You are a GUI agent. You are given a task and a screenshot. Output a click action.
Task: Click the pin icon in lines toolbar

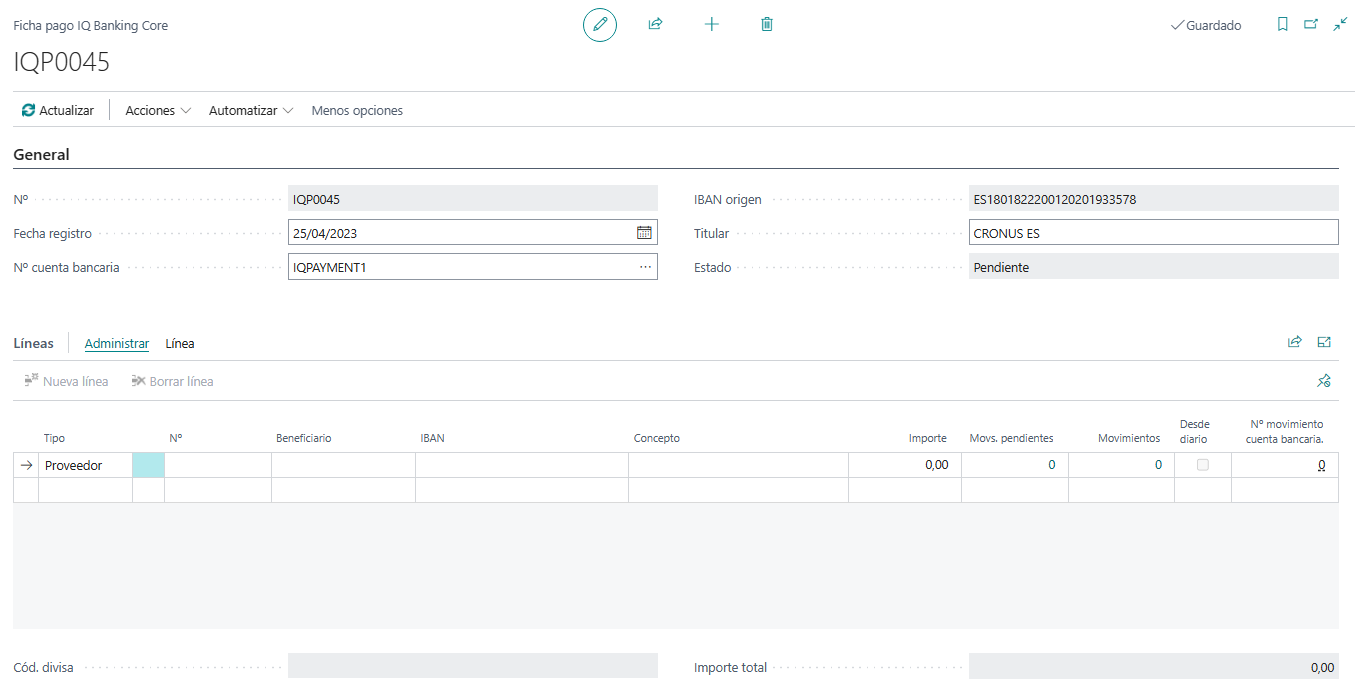(1324, 381)
